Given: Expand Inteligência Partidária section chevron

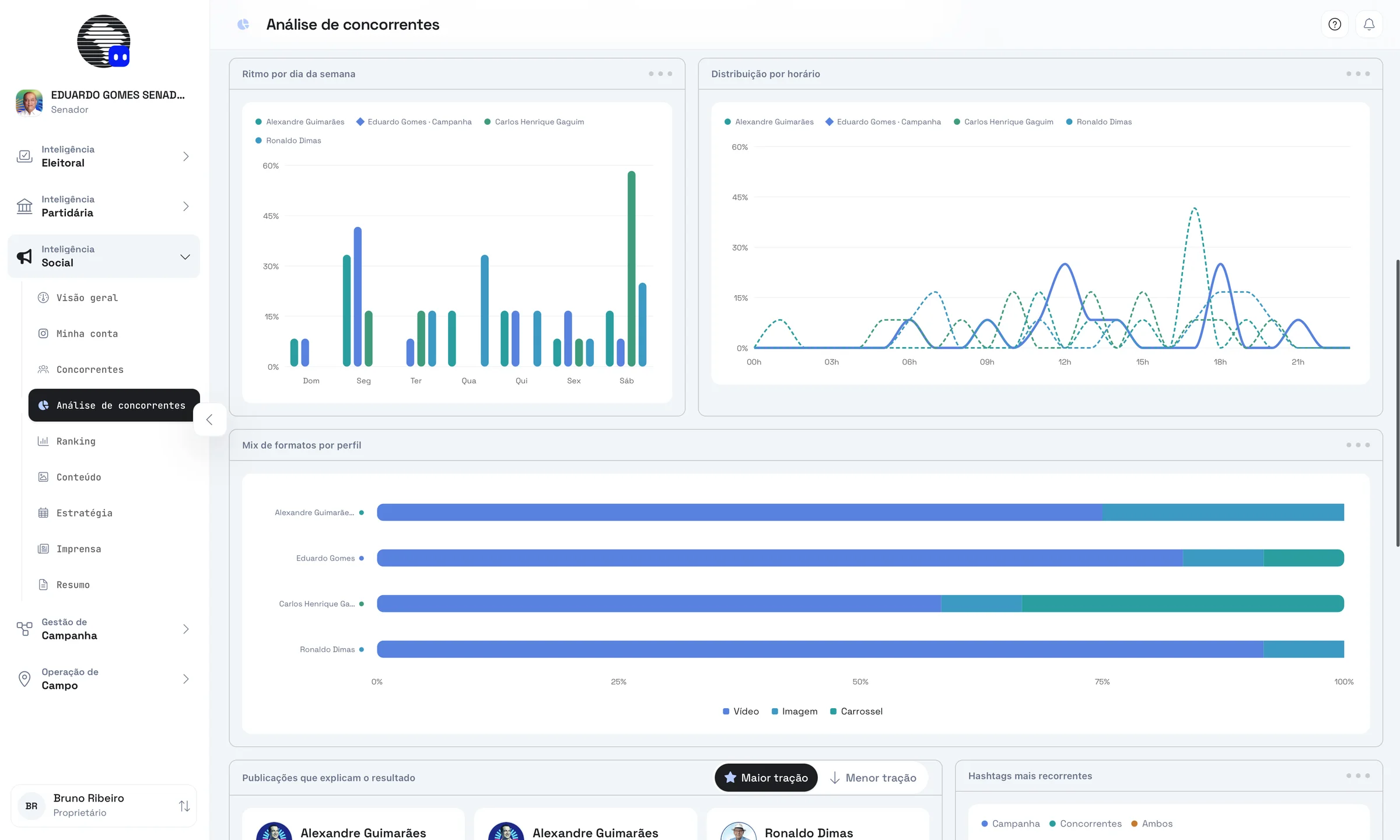Looking at the screenshot, I should pyautogui.click(x=185, y=206).
